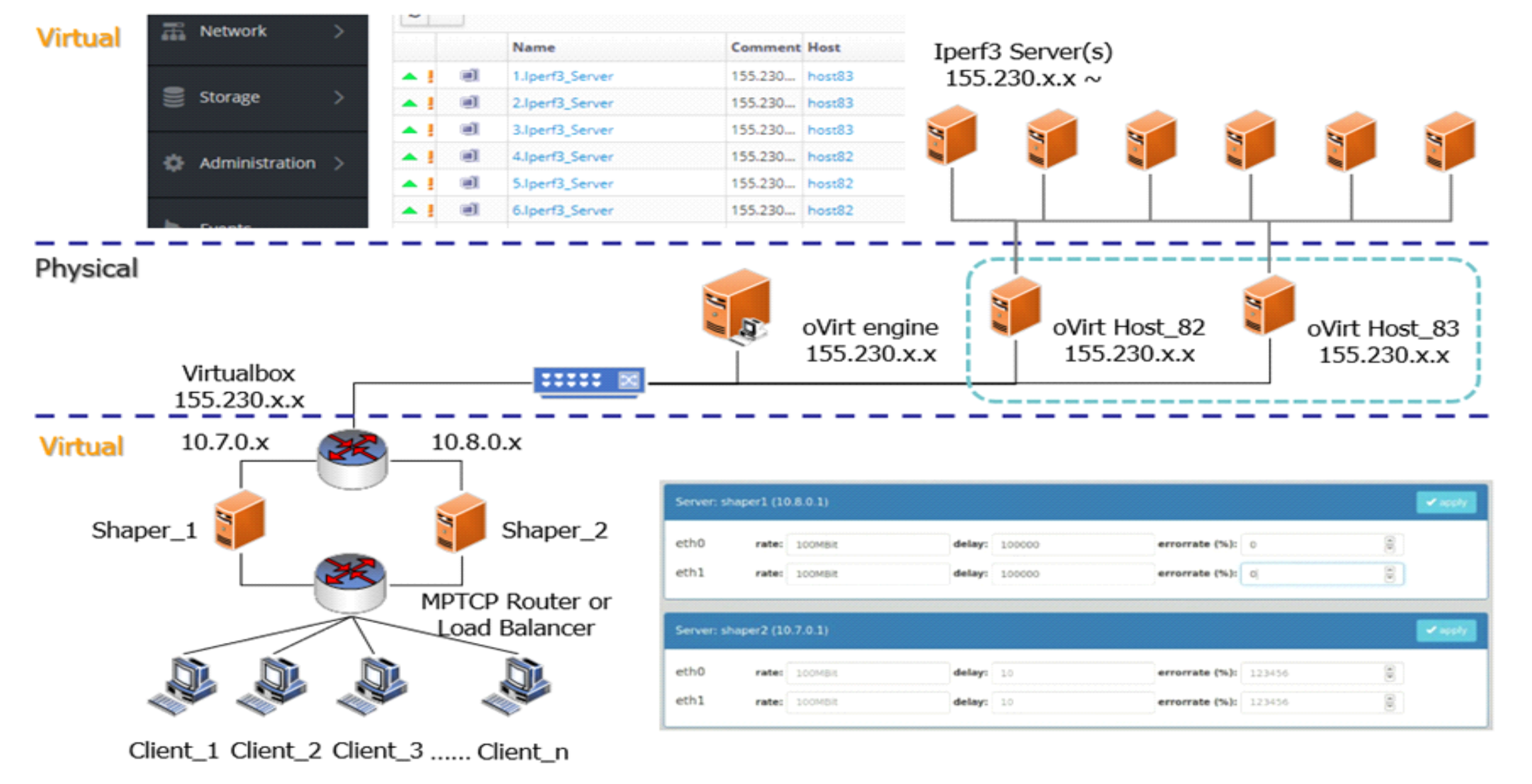
Task: Open the Administration sidebar menu item
Action: point(257,163)
